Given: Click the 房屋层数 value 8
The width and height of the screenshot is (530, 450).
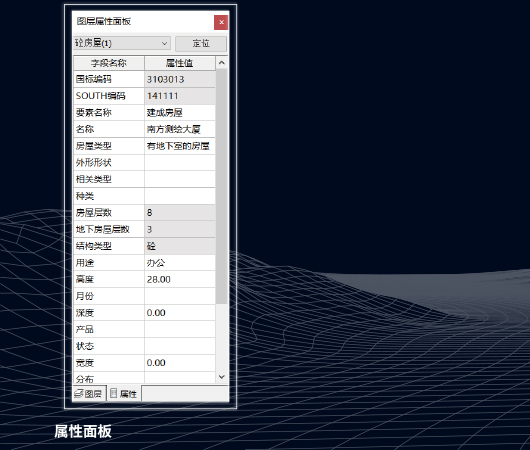Looking at the screenshot, I should click(180, 213).
